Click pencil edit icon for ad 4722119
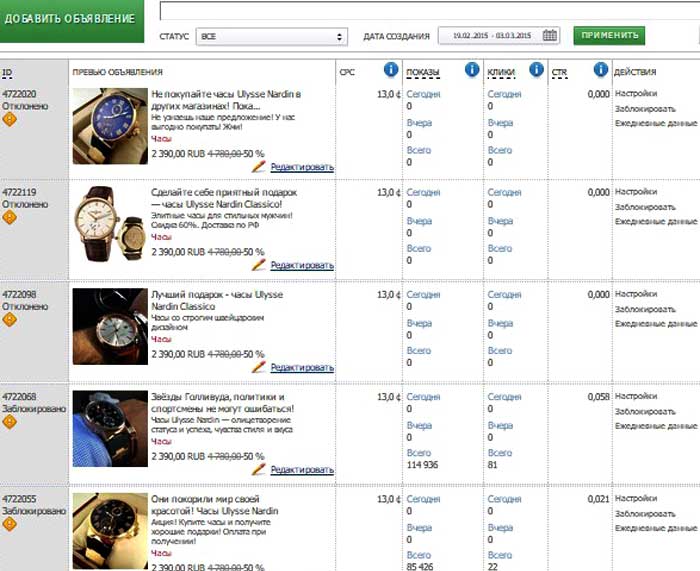Screen dimensions: 700x571 click(258, 265)
